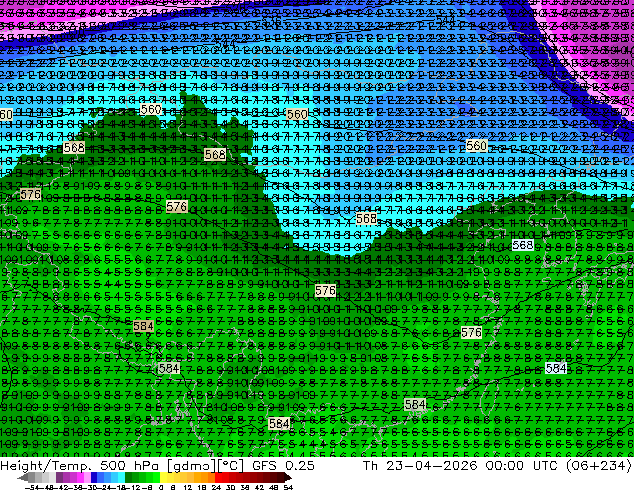Click the 536 contour label
This screenshot has width=634, height=490.
click(x=271, y=20)
